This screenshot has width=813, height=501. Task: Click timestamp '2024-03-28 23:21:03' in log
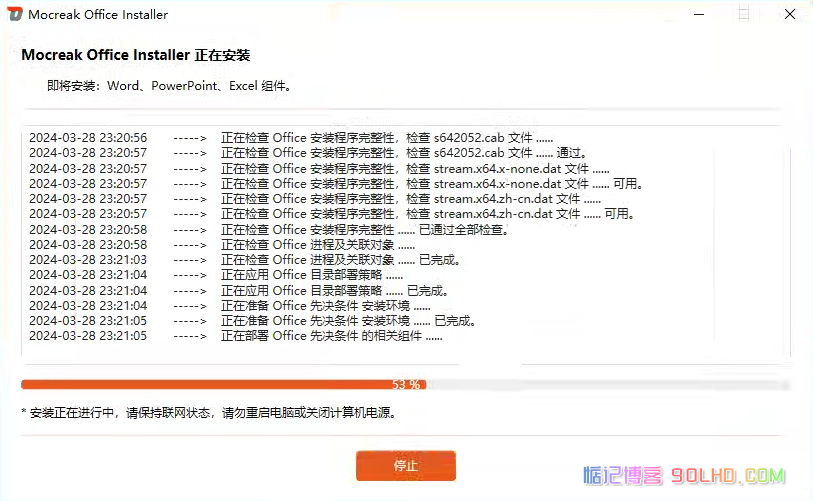(88, 260)
